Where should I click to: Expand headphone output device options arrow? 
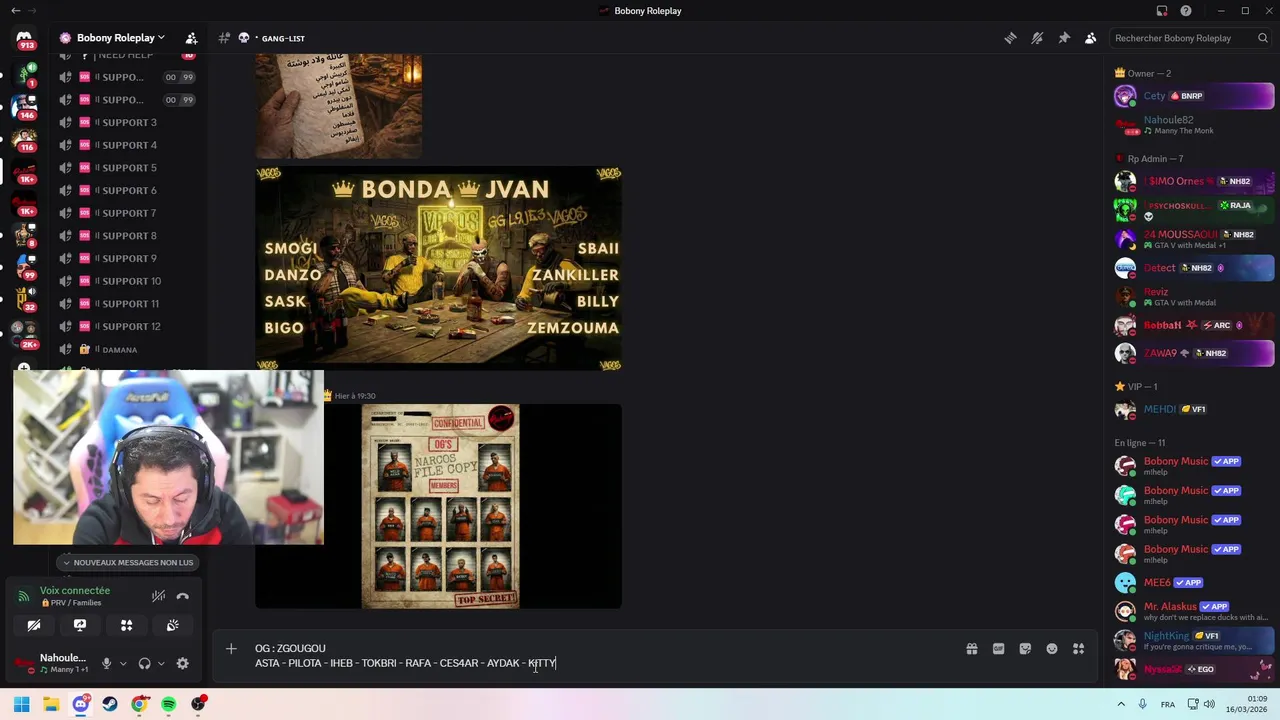(161, 663)
